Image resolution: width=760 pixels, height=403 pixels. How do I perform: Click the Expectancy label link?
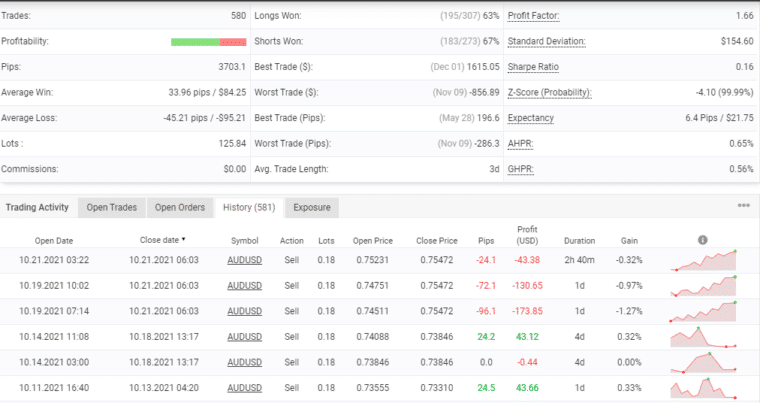pyautogui.click(x=530, y=118)
